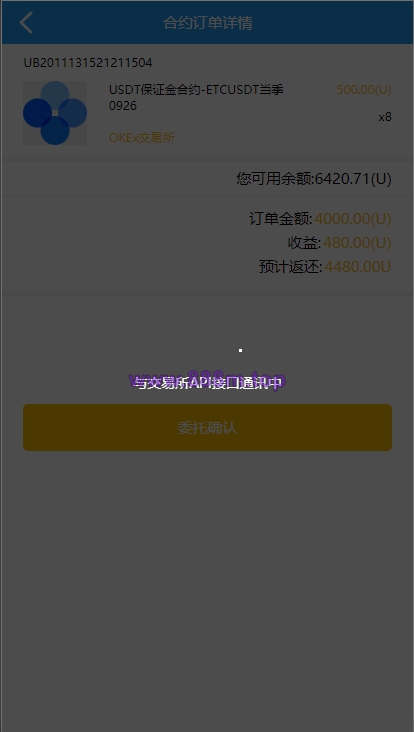The height and width of the screenshot is (732, 414).
Task: Select the order number UB2011131521211504
Action: point(88,63)
